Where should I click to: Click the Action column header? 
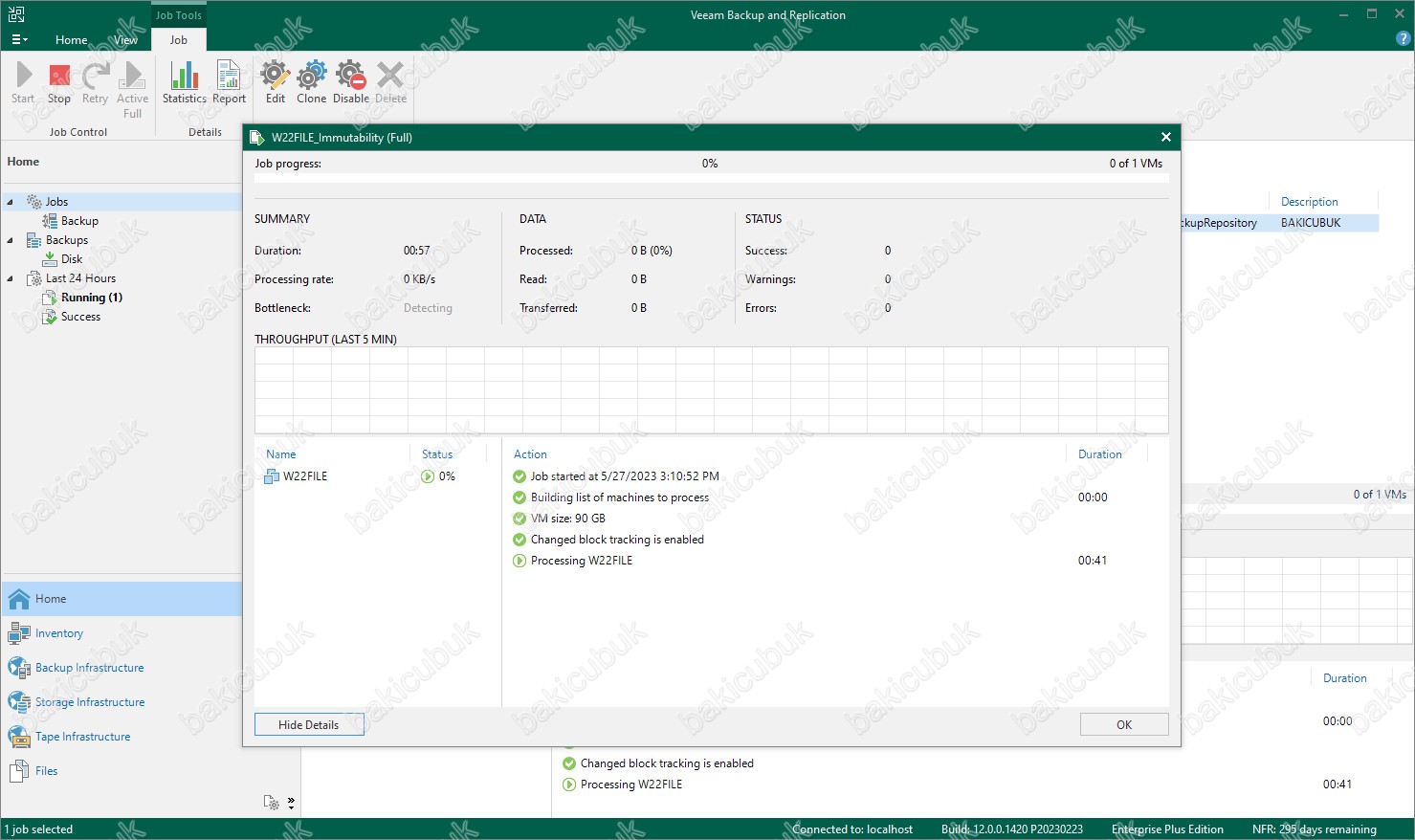coord(530,454)
